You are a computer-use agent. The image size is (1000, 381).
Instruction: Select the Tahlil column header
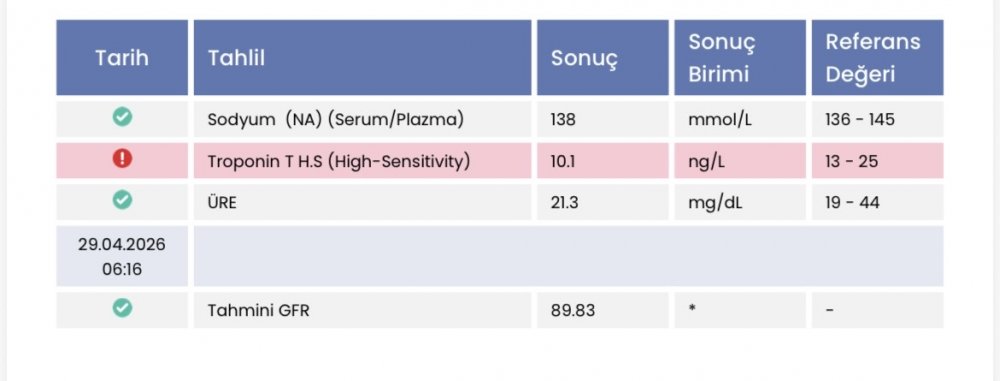click(x=362, y=57)
